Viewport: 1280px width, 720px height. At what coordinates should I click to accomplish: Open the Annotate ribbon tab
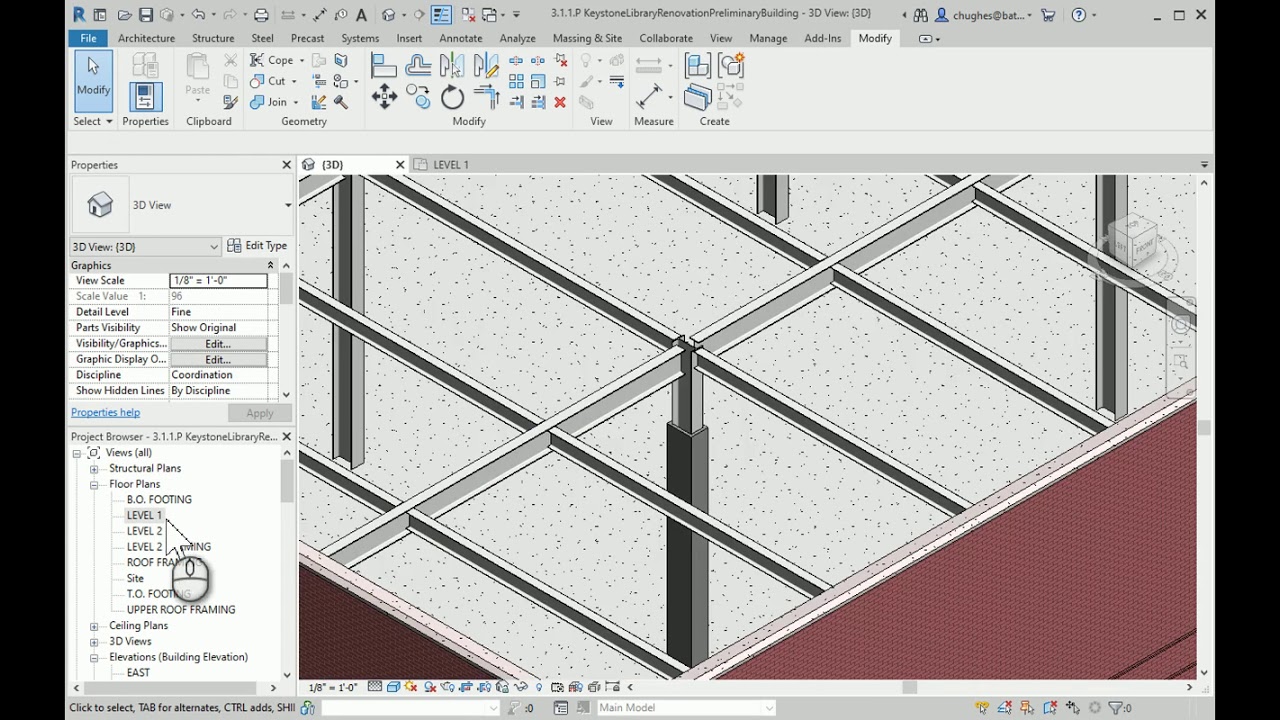[461, 38]
